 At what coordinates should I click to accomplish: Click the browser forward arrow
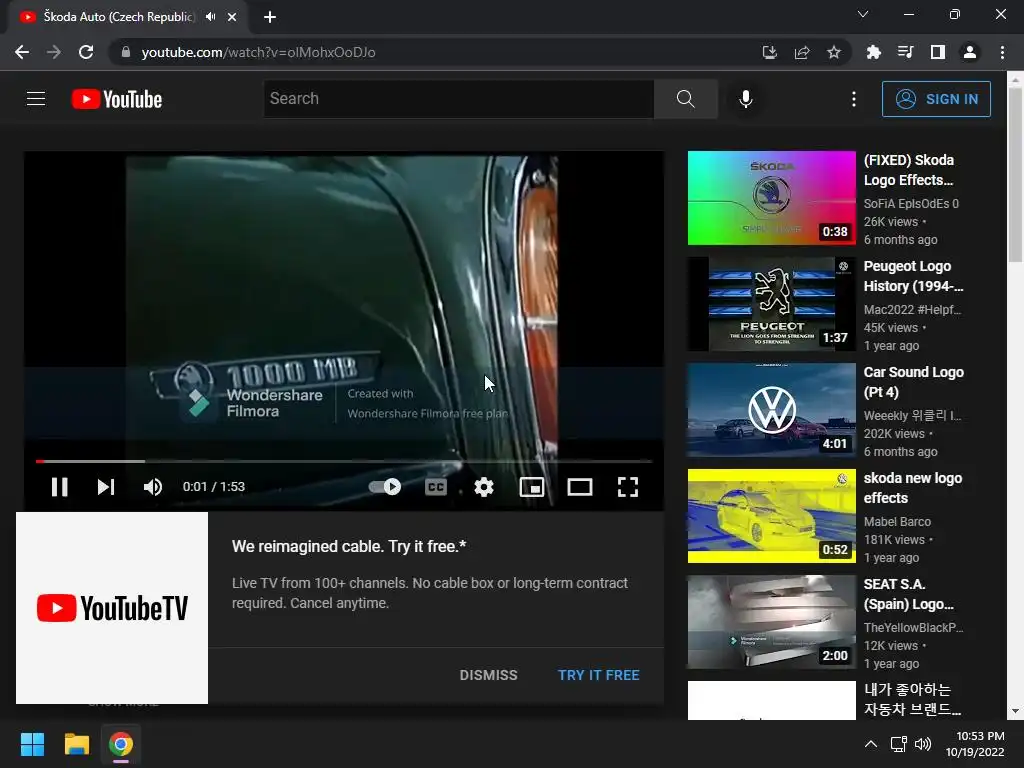point(54,52)
